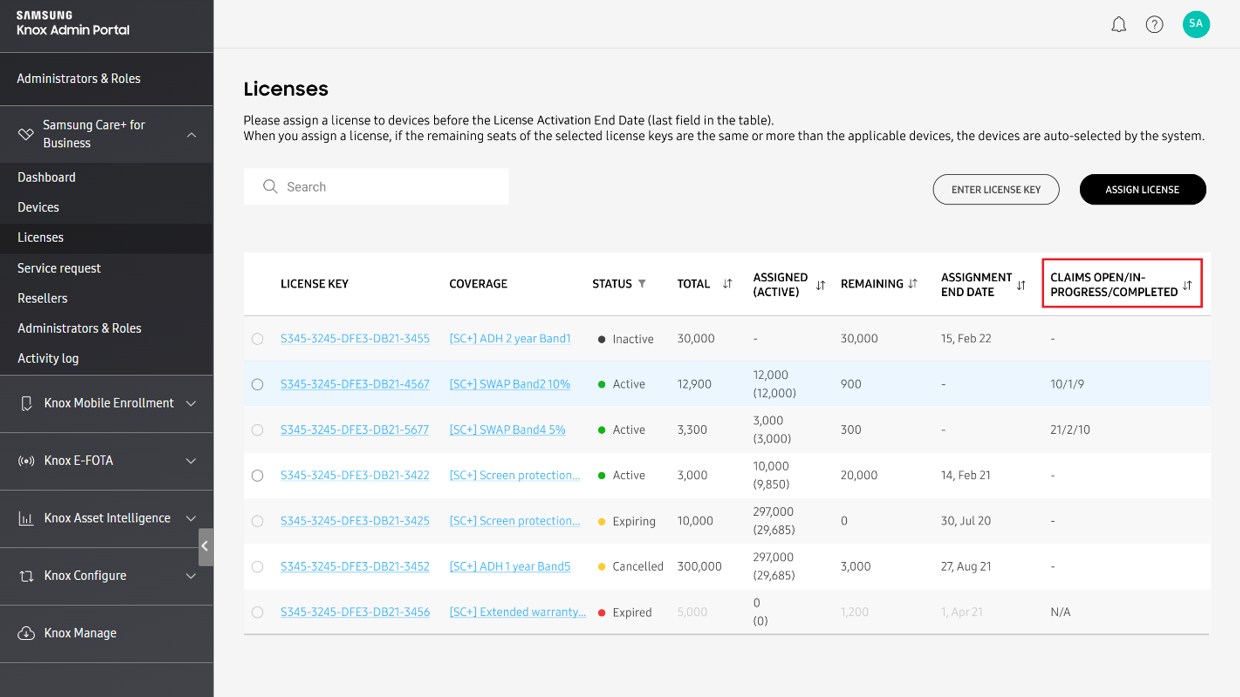The height and width of the screenshot is (697, 1240).
Task: Click the magnifier icon in the search box
Action: pyautogui.click(x=270, y=187)
